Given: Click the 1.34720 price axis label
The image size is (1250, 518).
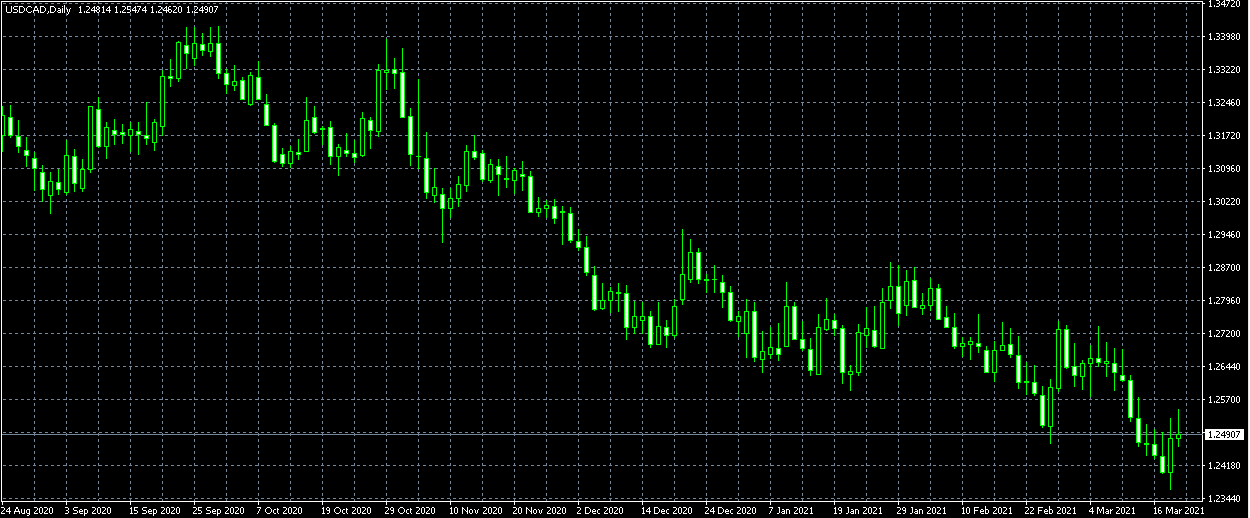Looking at the screenshot, I should tap(1225, 5).
